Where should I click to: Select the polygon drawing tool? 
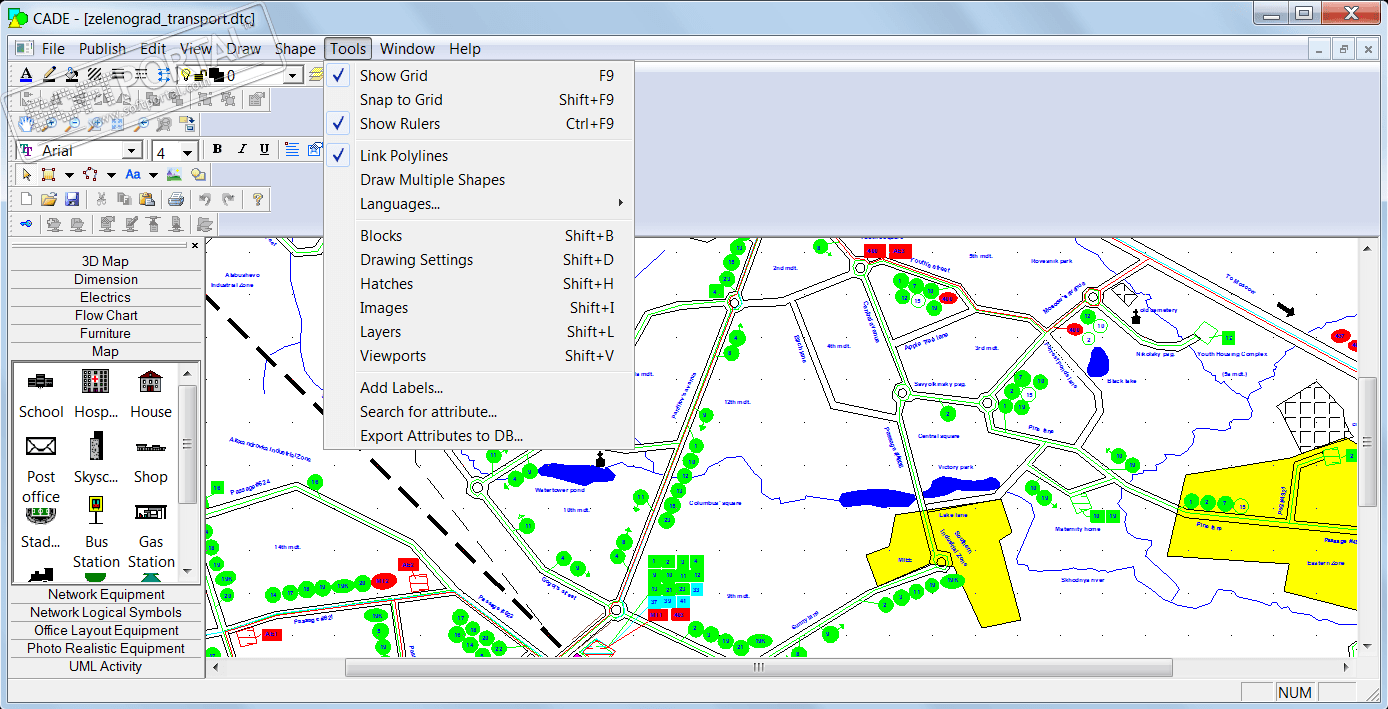pos(90,174)
